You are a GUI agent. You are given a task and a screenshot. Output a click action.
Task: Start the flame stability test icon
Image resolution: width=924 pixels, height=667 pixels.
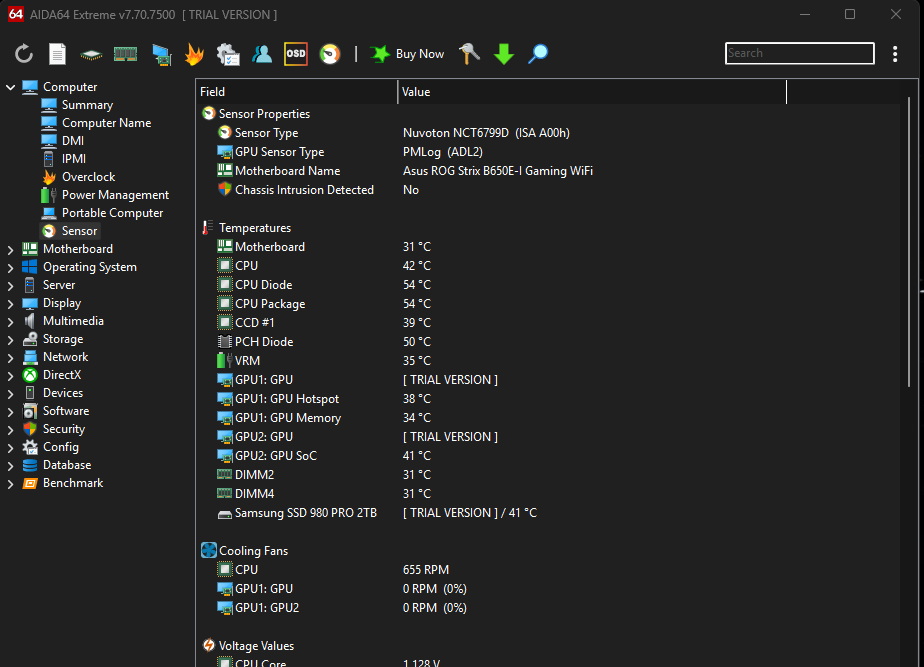(194, 54)
